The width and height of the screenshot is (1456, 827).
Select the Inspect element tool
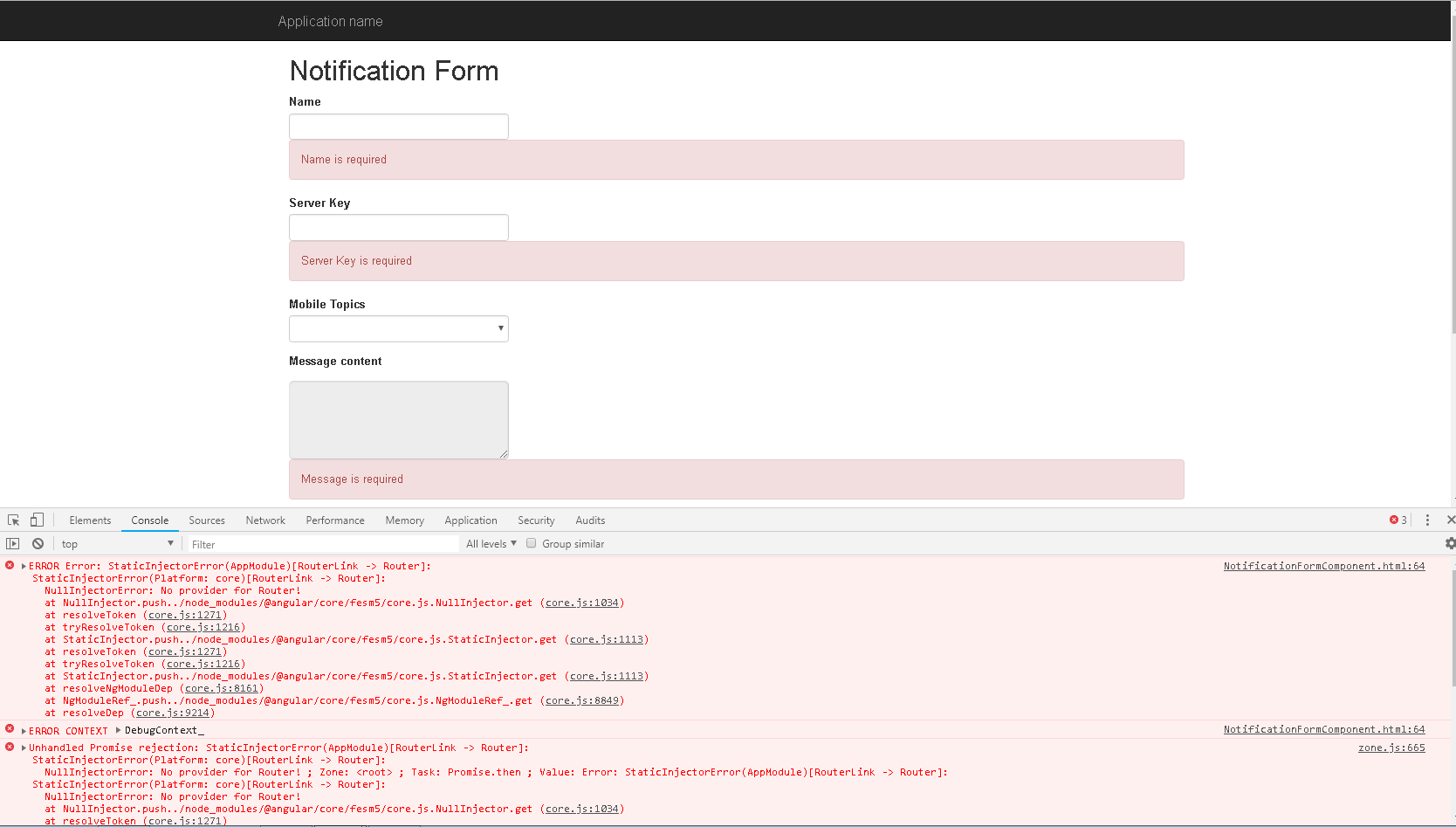point(12,520)
